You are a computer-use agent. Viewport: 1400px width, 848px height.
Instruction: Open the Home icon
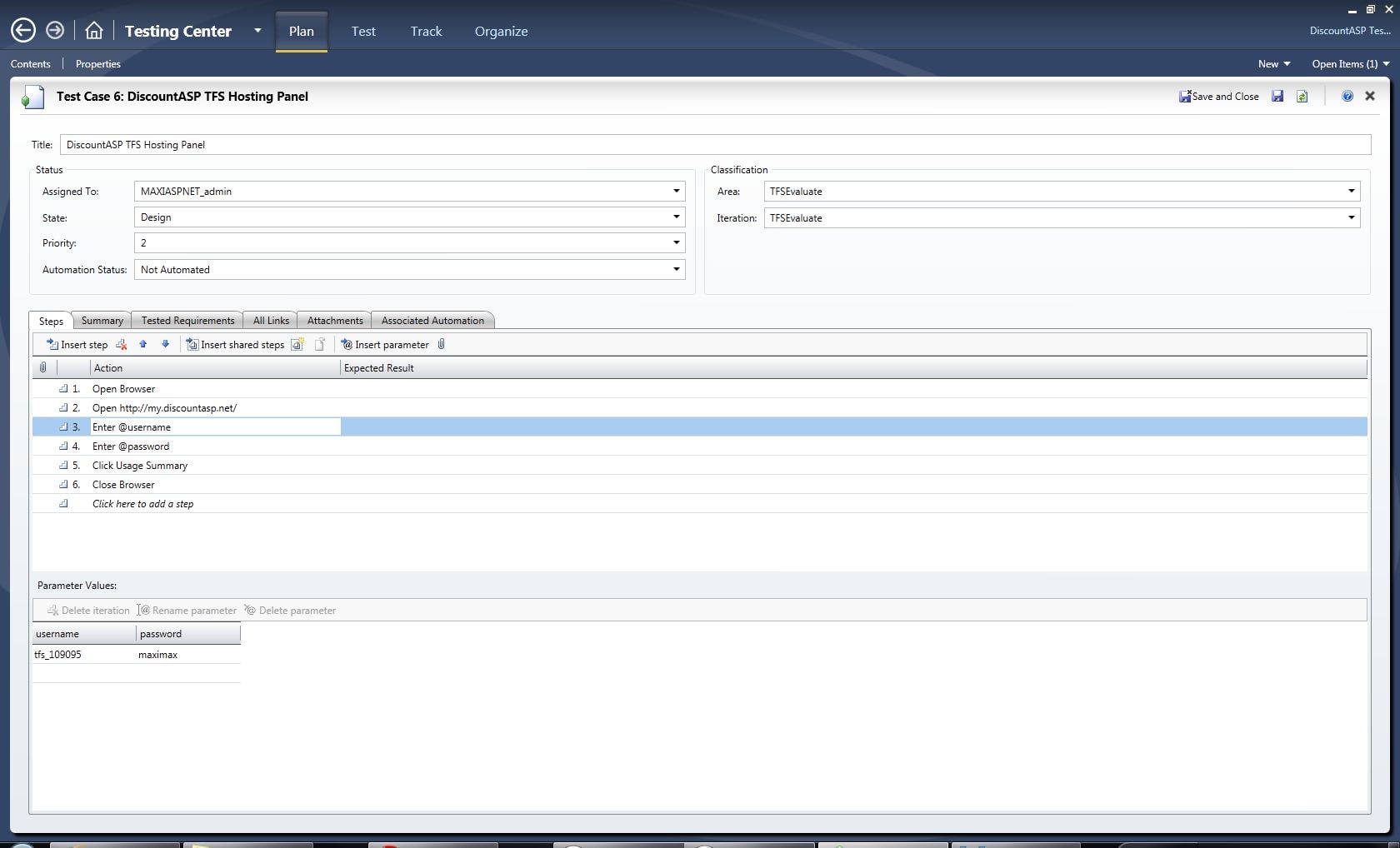click(x=94, y=31)
